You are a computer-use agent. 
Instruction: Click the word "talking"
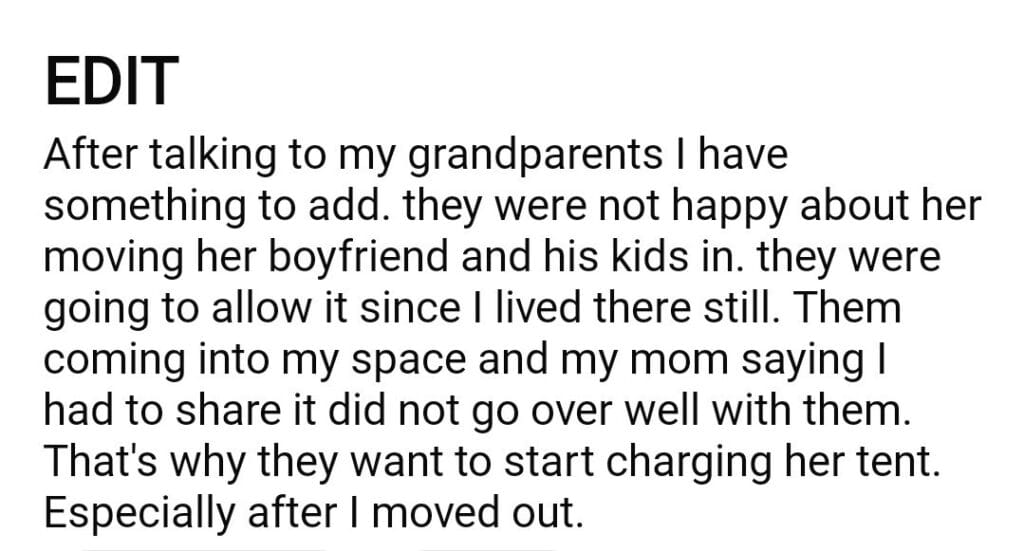pyautogui.click(x=219, y=157)
